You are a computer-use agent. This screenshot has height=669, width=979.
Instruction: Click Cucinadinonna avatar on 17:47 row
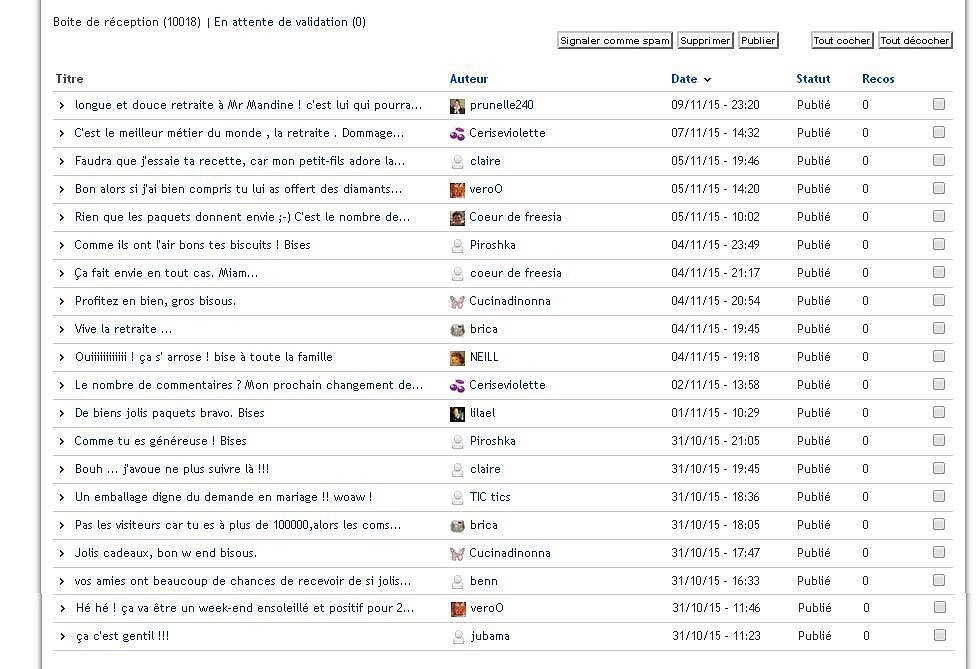[x=457, y=553]
